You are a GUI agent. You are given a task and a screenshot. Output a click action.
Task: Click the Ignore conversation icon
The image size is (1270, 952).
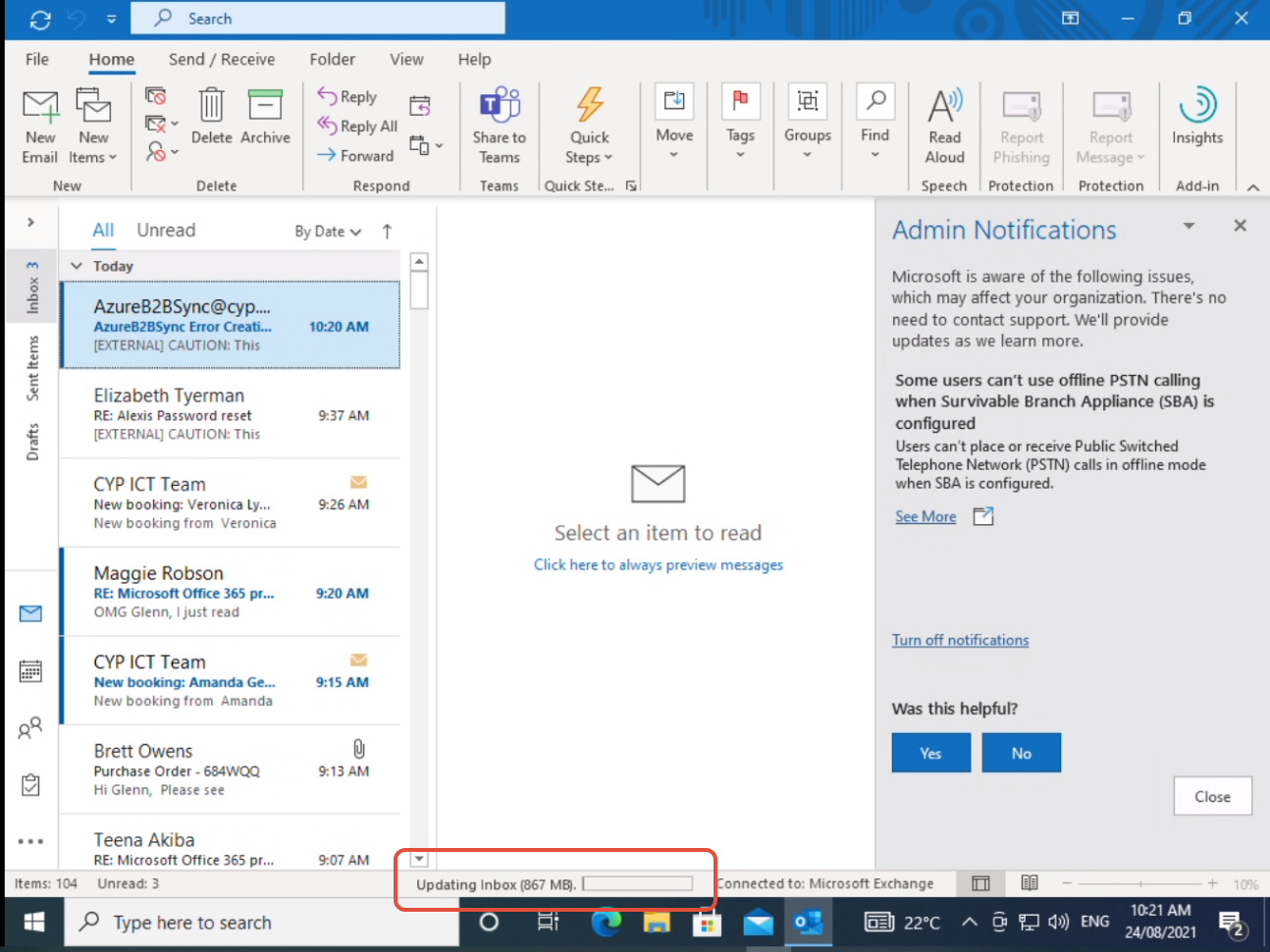pos(155,95)
